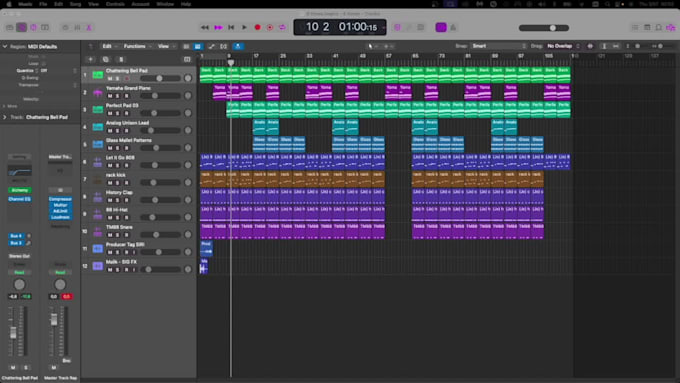Open the List Editors icon
Image resolution: width=680 pixels, height=383 pixels.
coord(635,27)
